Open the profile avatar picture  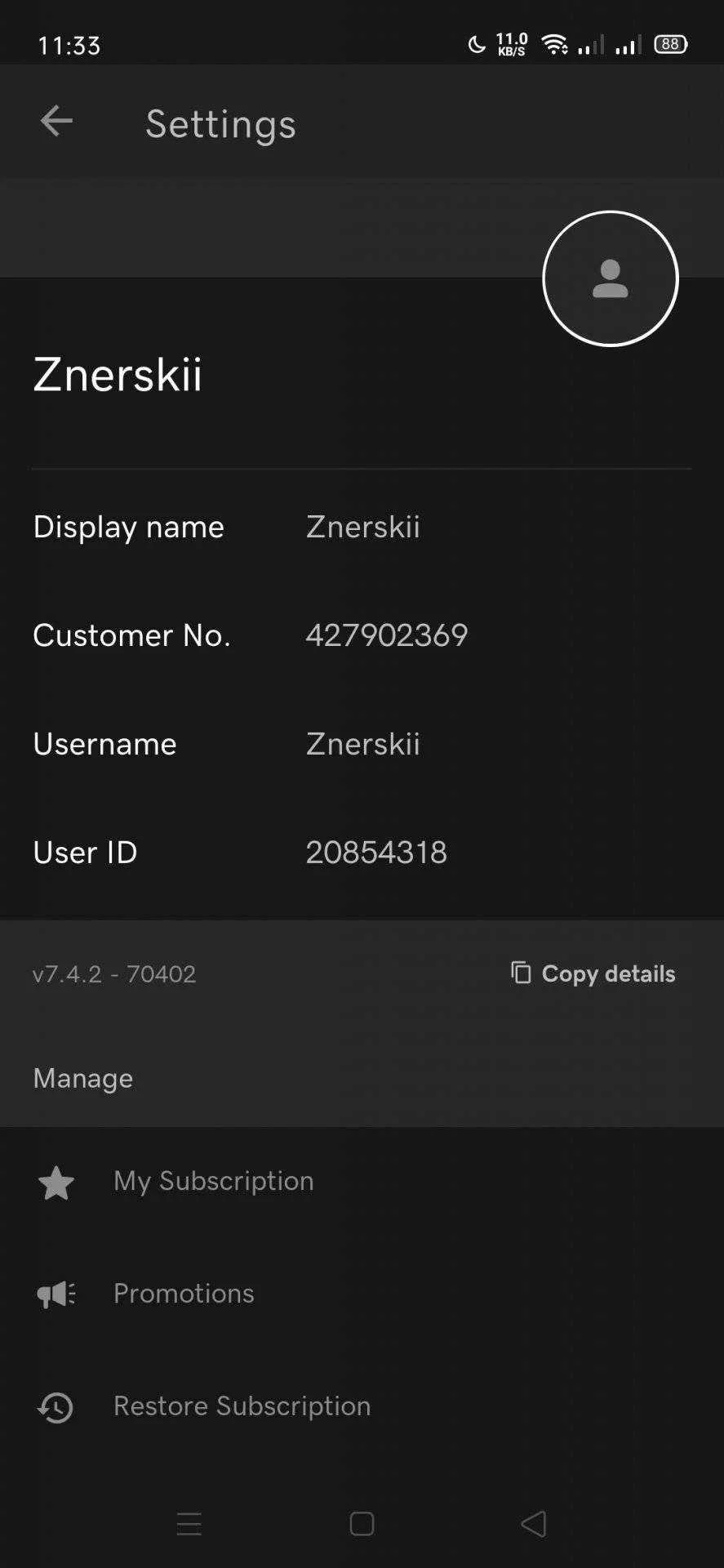click(x=611, y=278)
